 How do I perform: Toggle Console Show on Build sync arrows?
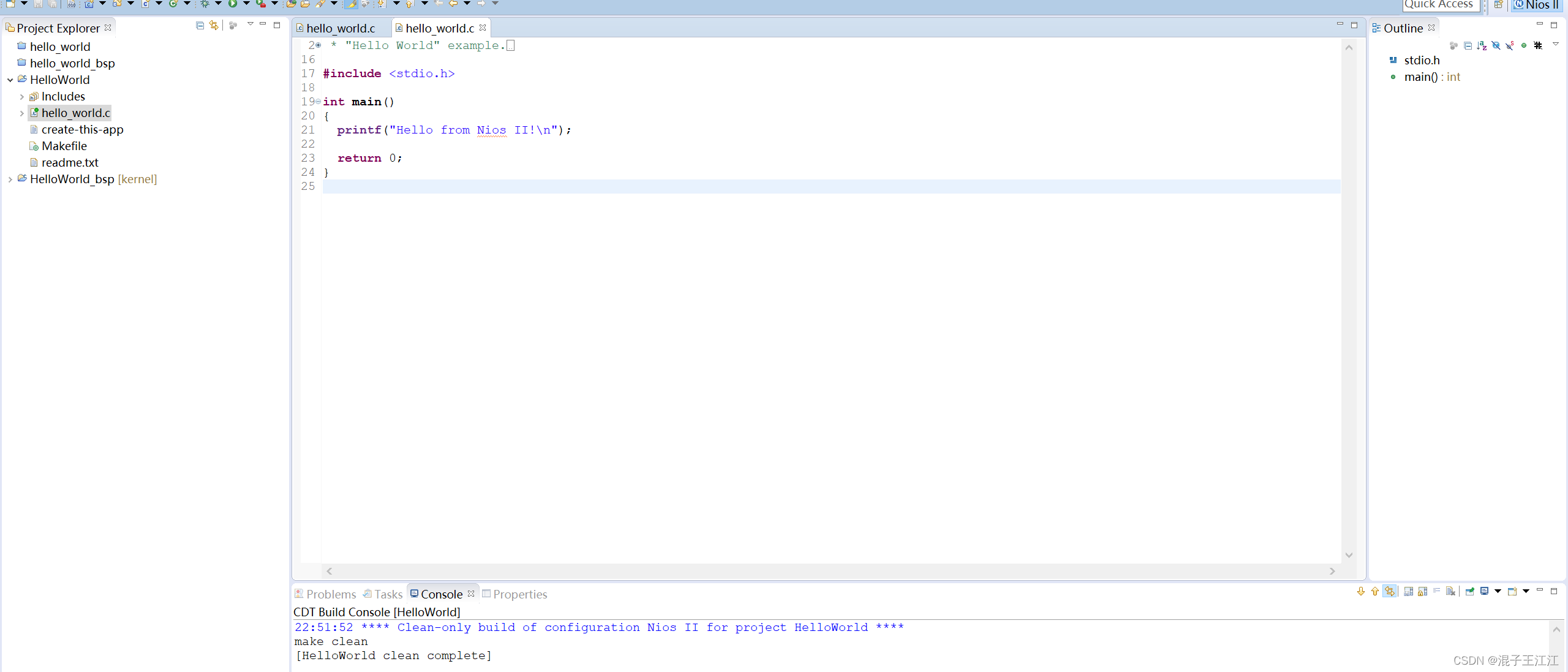[1390, 591]
